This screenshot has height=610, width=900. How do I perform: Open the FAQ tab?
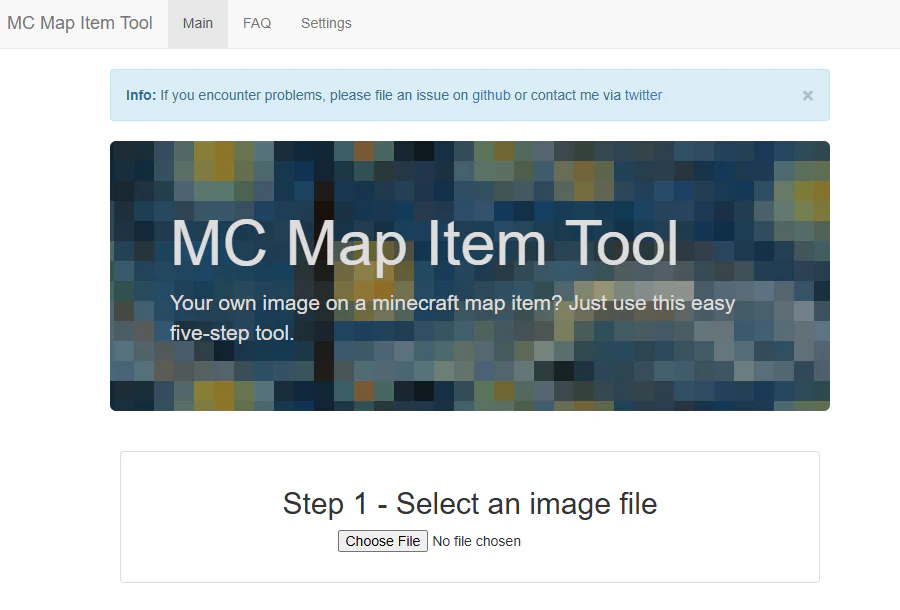click(257, 23)
